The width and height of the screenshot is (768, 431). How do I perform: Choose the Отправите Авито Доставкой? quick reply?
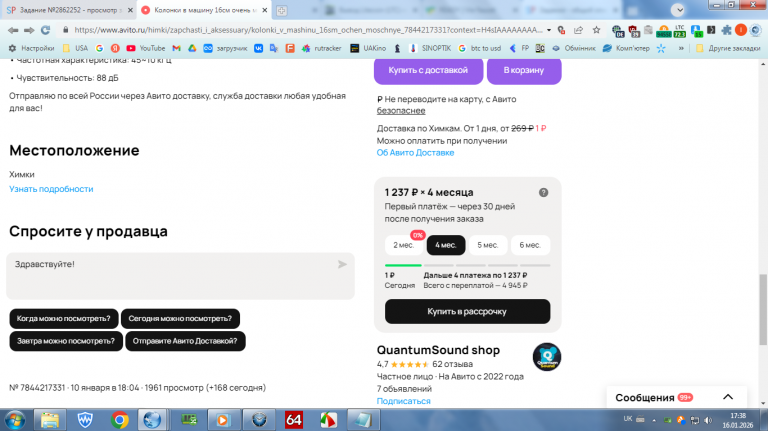[x=185, y=341]
